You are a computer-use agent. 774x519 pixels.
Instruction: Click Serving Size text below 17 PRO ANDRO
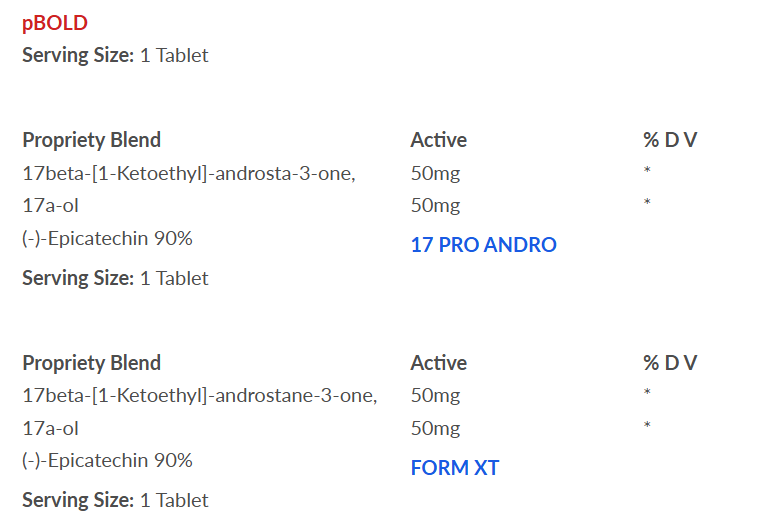[x=116, y=279]
